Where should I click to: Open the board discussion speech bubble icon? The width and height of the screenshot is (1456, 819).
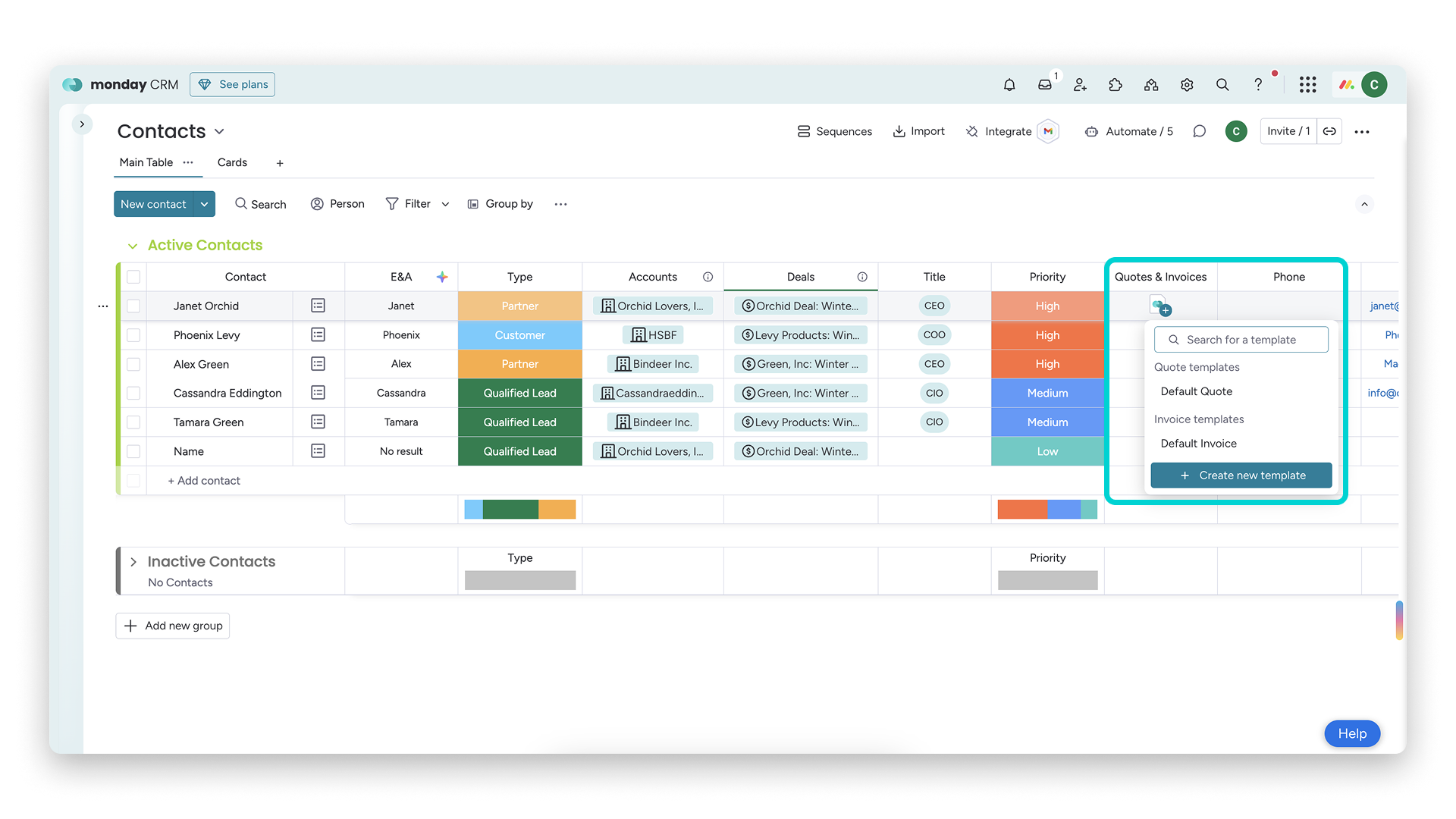tap(1199, 131)
